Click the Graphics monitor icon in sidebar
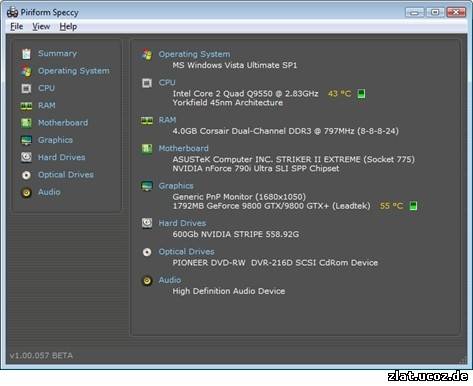This screenshot has width=473, height=386. point(26,140)
